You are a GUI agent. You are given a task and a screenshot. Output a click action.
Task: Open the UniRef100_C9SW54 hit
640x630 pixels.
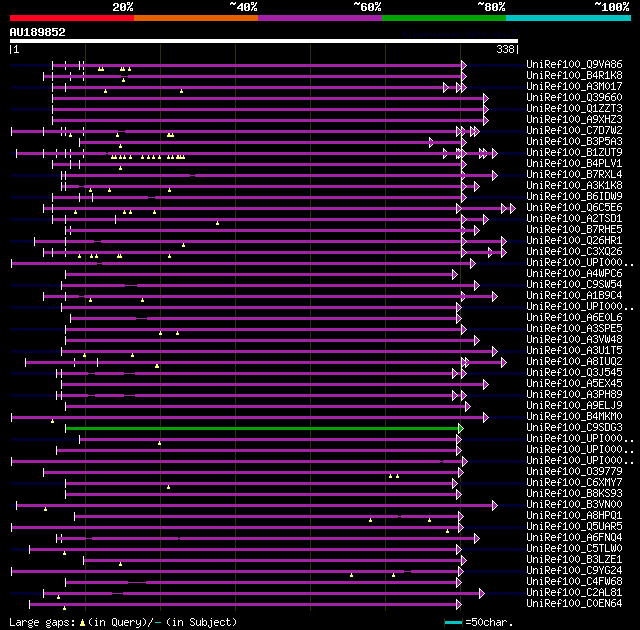tap(574, 285)
